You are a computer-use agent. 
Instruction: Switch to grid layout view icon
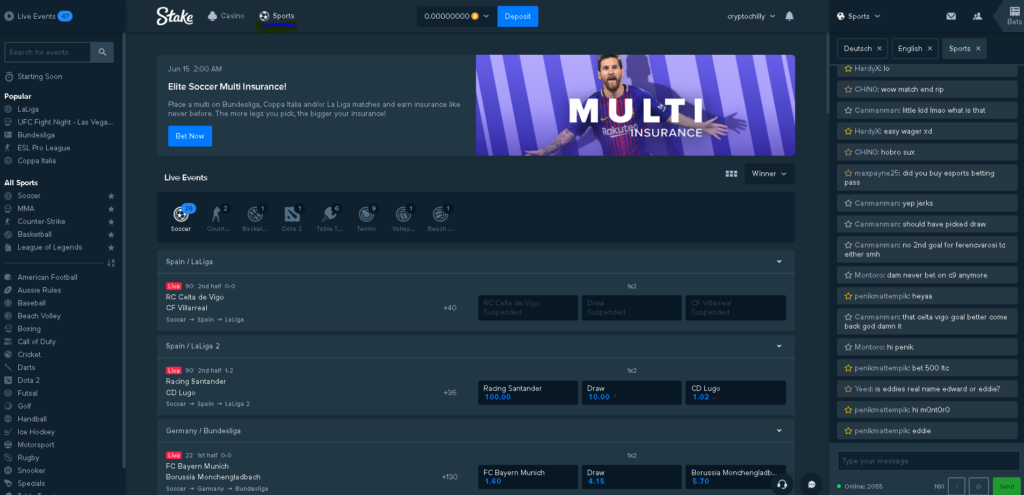click(731, 174)
